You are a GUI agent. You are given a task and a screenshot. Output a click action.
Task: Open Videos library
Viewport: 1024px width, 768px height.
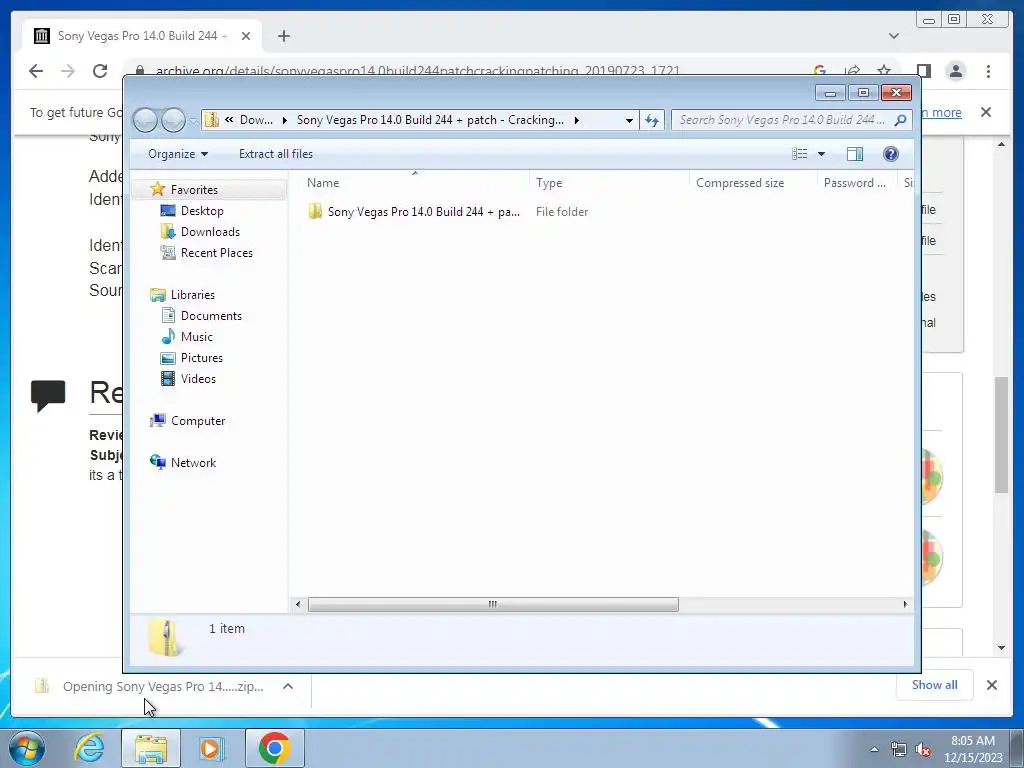pyautogui.click(x=198, y=379)
